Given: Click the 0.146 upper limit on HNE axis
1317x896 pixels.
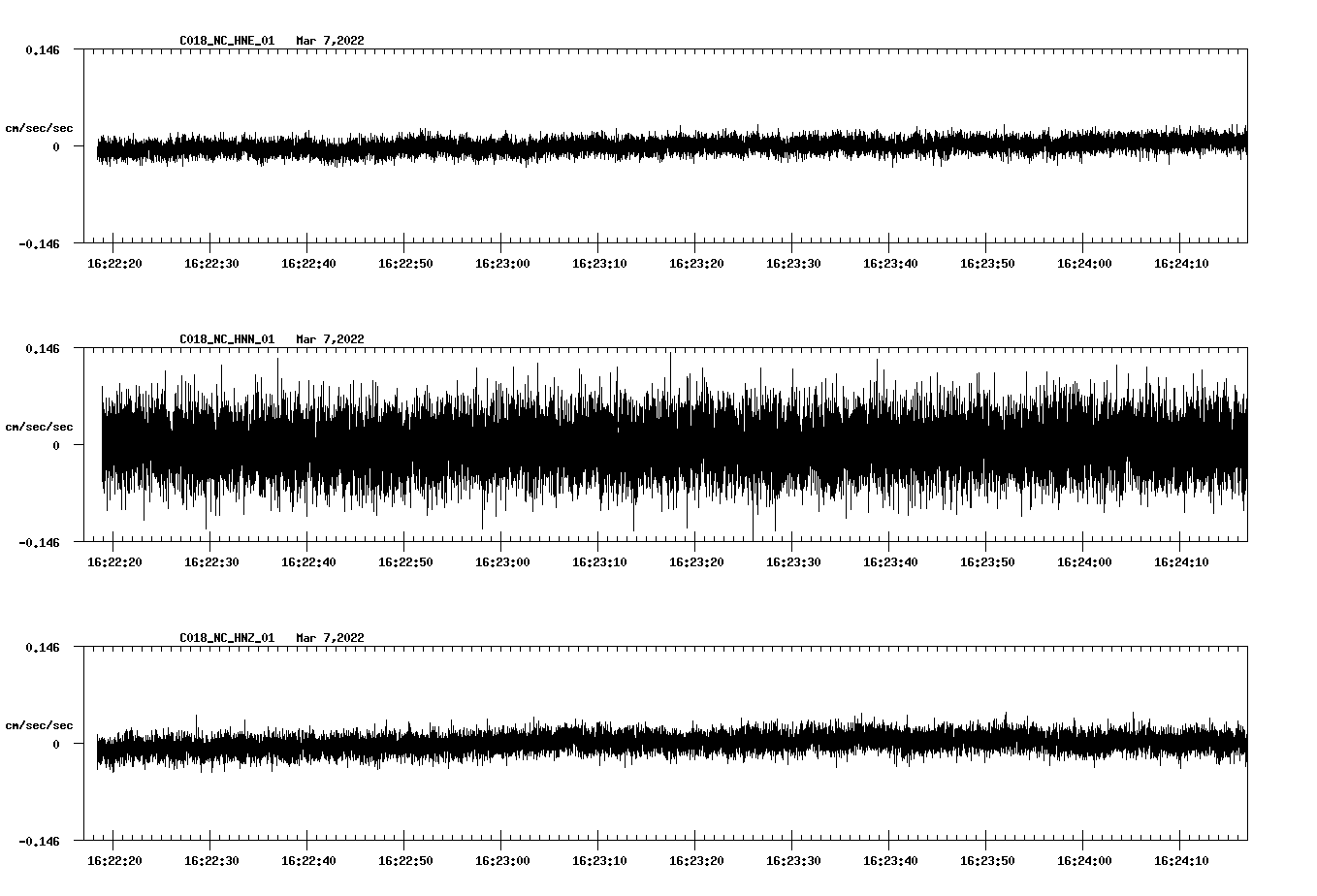Looking at the screenshot, I should click(43, 49).
